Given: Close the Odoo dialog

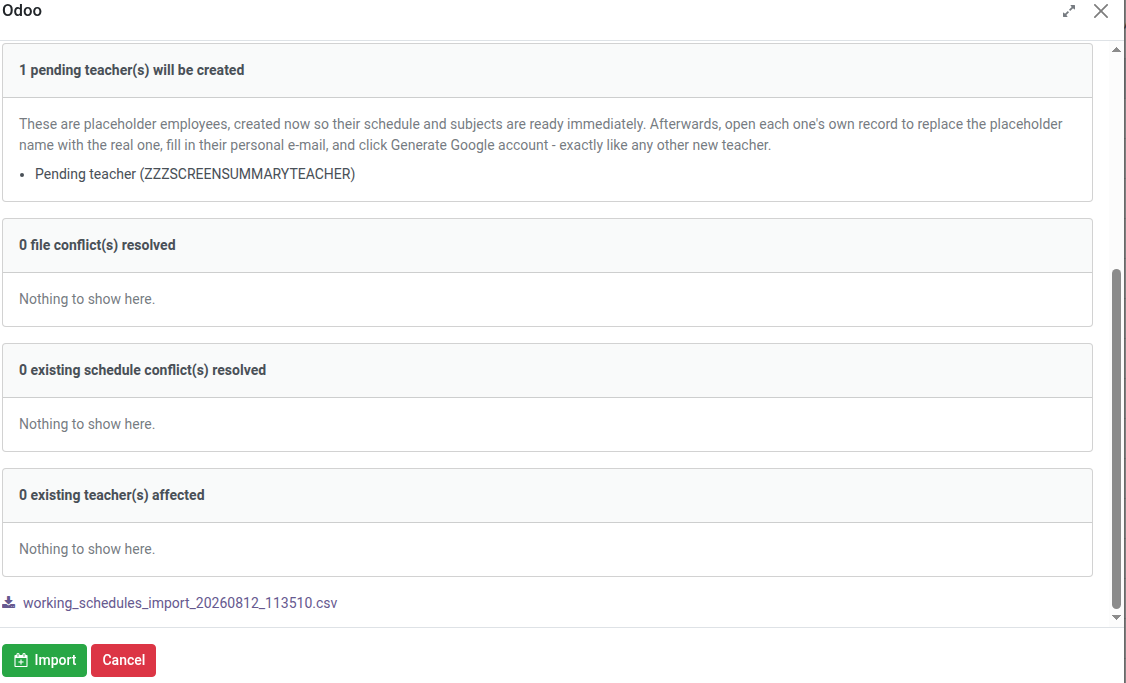Looking at the screenshot, I should click(1101, 11).
